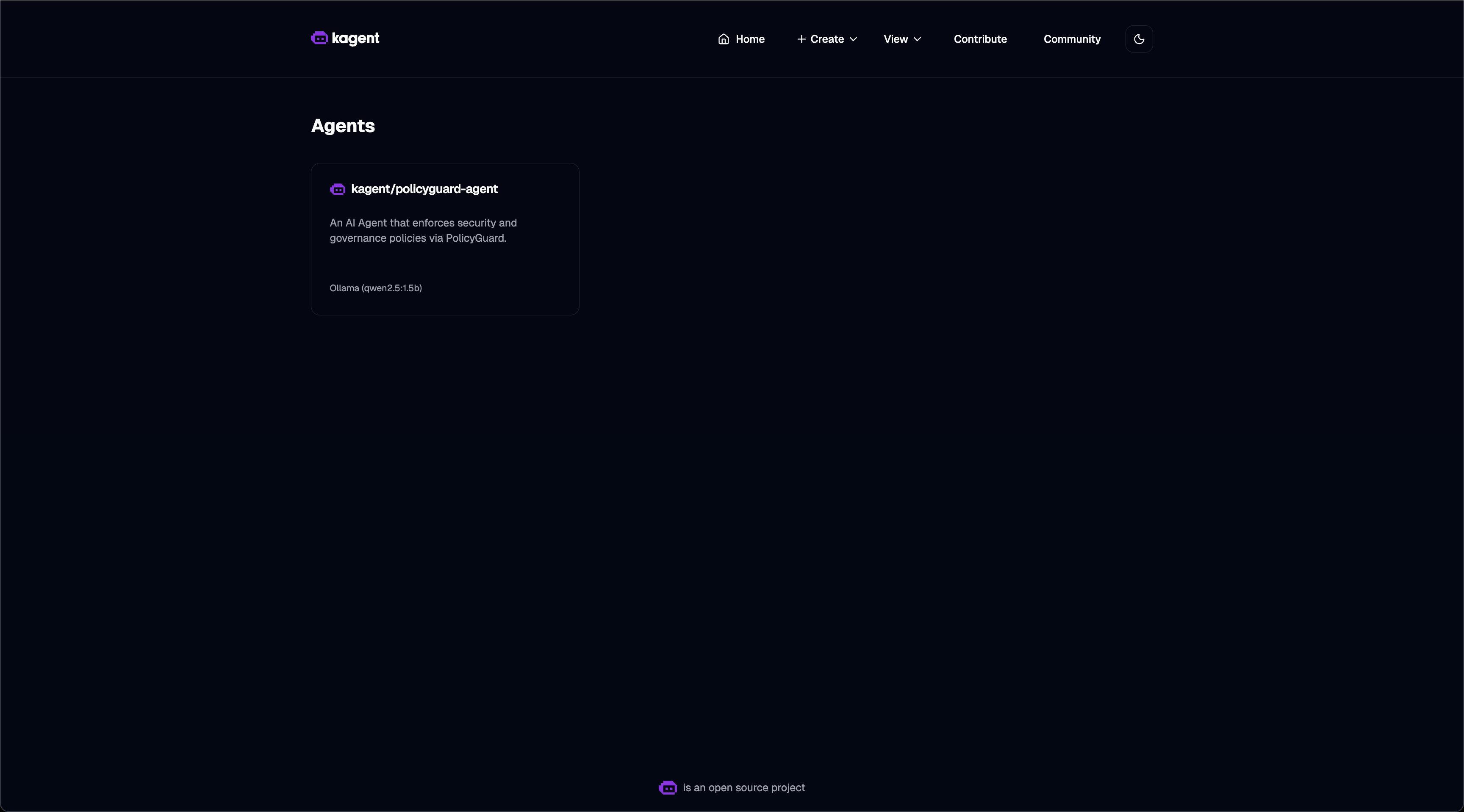The width and height of the screenshot is (1464, 812).
Task: Go to the Home nav item
Action: (750, 39)
